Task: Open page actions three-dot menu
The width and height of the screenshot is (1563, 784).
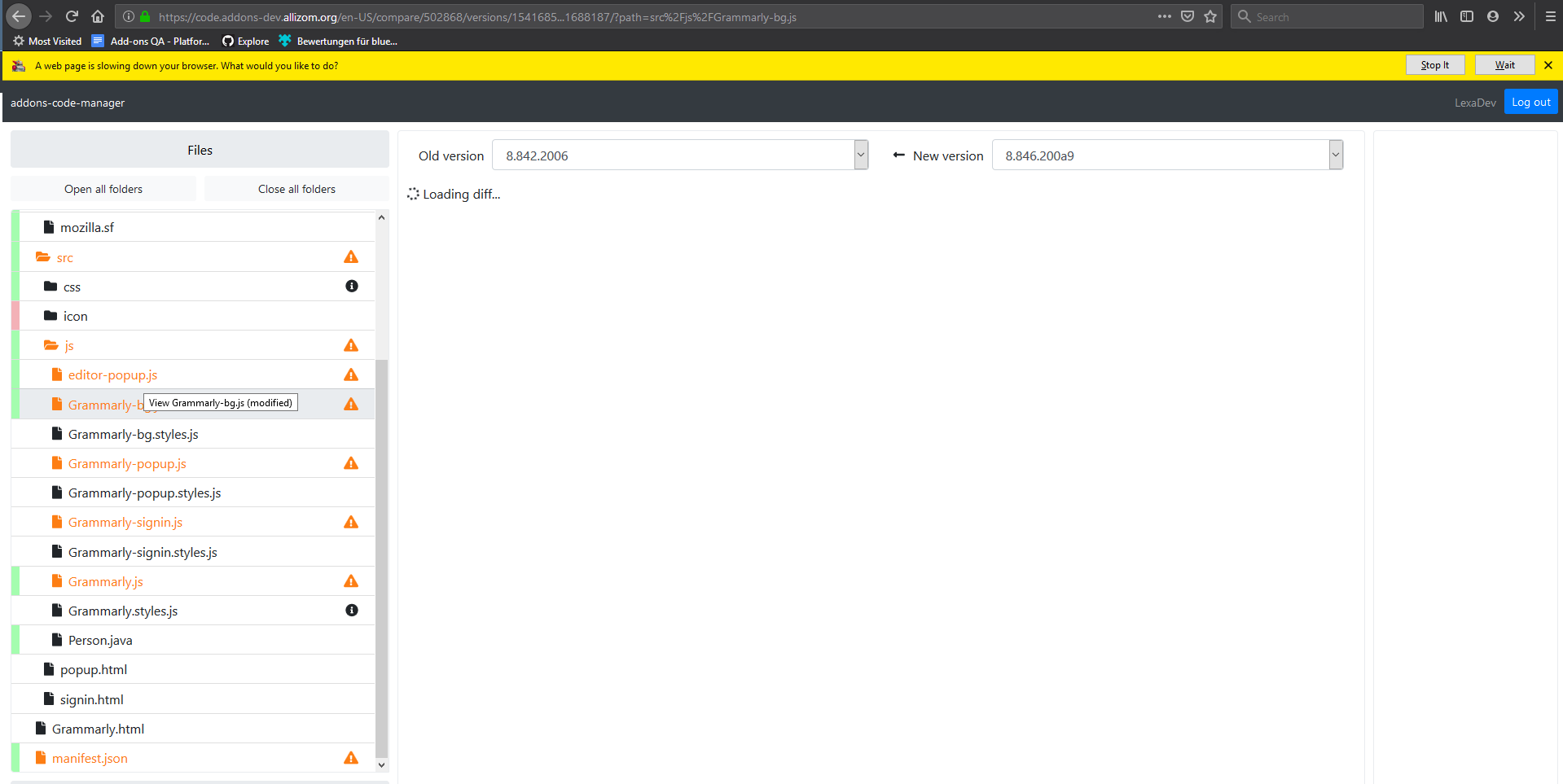Action: pyautogui.click(x=1165, y=16)
